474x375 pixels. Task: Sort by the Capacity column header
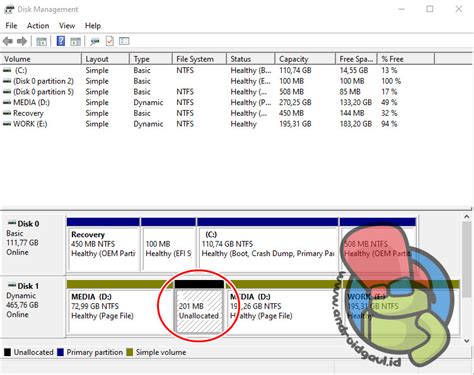(305, 59)
